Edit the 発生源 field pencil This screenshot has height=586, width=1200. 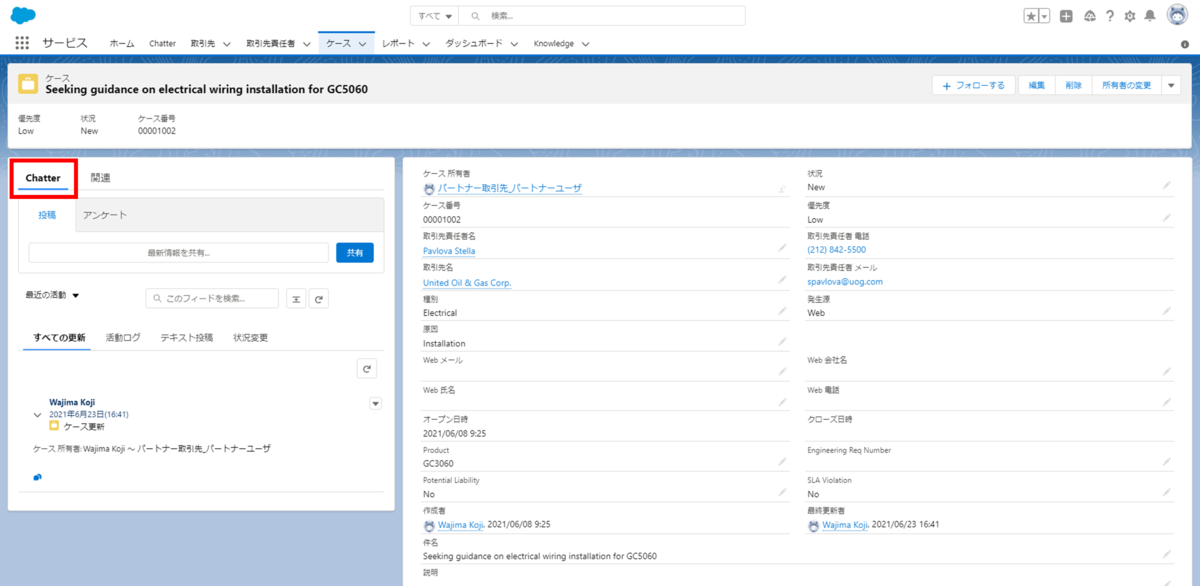click(x=1166, y=311)
